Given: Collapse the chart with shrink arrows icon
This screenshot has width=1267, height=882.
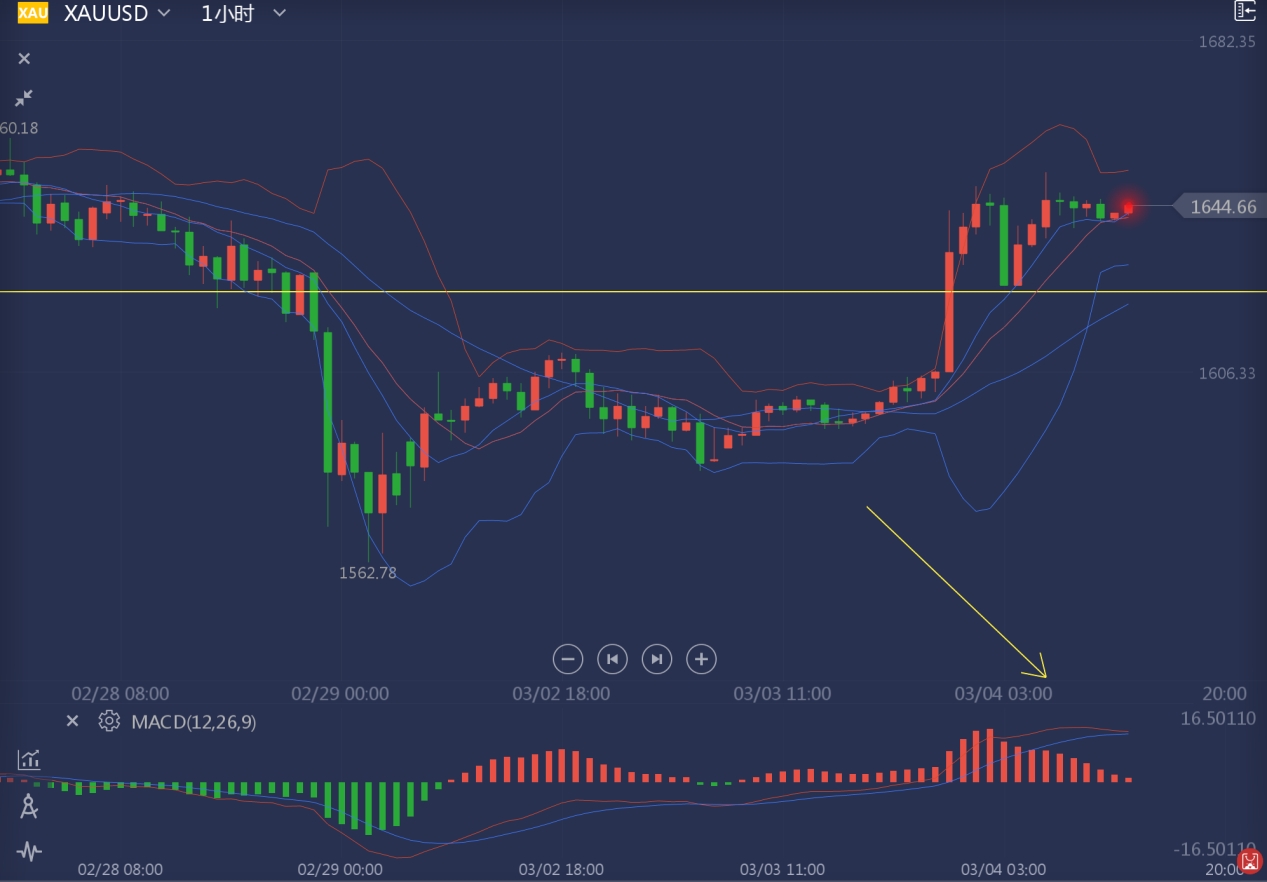Looking at the screenshot, I should pyautogui.click(x=24, y=98).
